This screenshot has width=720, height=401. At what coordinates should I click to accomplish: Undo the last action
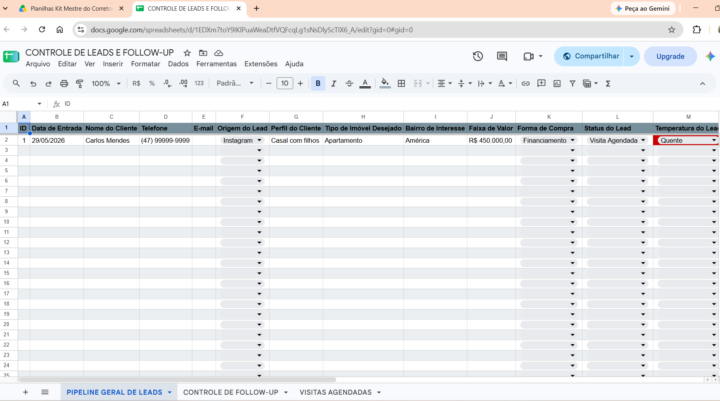tap(33, 84)
